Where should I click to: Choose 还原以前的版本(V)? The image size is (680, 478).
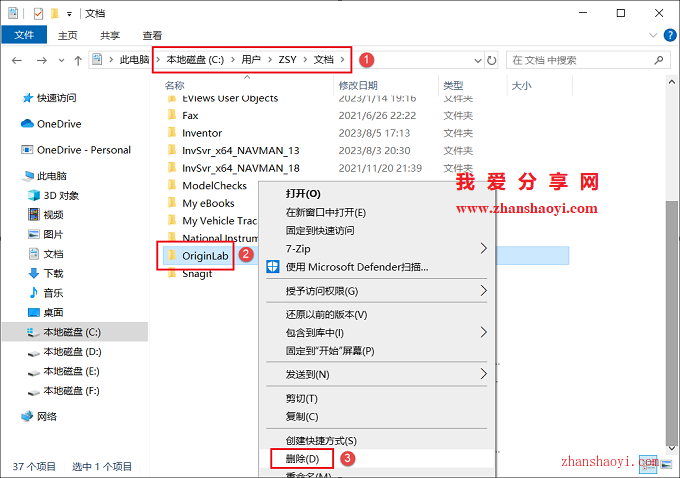click(326, 314)
